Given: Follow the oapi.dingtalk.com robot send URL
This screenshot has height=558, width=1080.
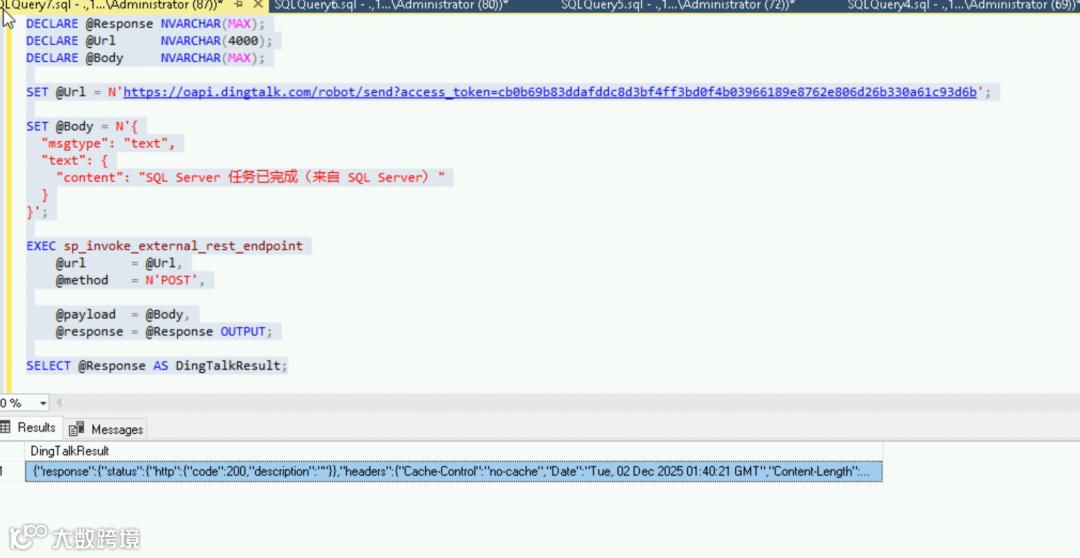Looking at the screenshot, I should [x=550, y=92].
